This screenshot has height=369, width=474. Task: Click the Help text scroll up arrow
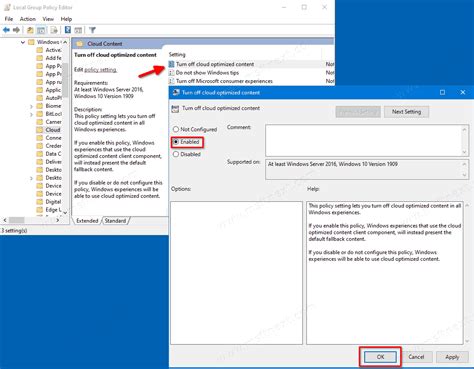[467, 205]
